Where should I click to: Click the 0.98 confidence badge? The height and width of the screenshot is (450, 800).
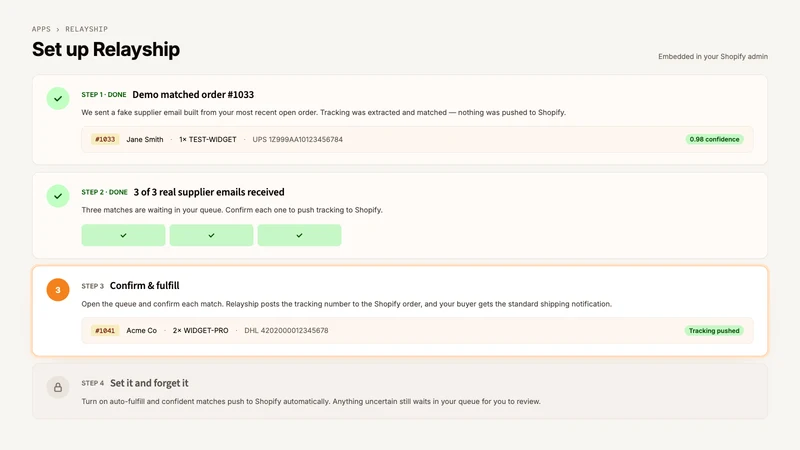(714, 139)
